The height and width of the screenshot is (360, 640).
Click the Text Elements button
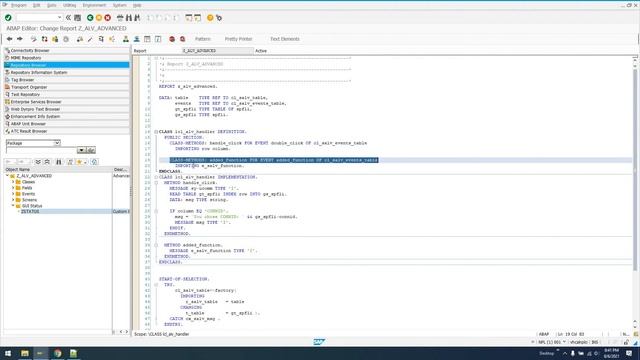point(285,39)
